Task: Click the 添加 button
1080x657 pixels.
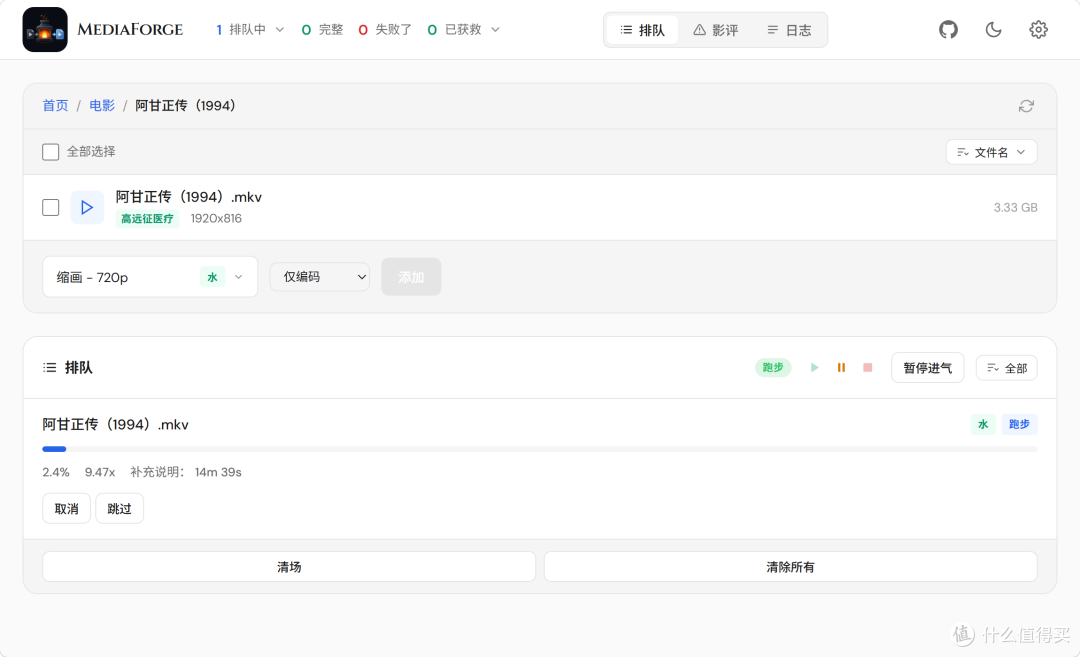Action: click(x=411, y=277)
